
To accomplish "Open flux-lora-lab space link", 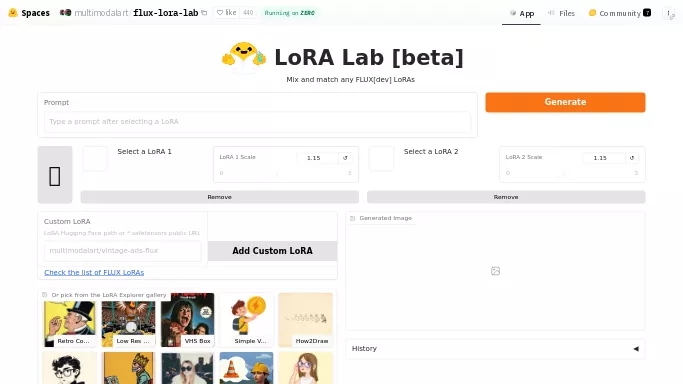I will click(166, 13).
